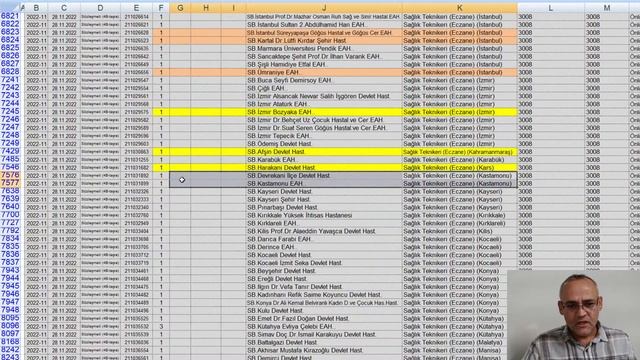Click cell 'SB Beyşehir Devlet Hast'

(x=324, y=271)
